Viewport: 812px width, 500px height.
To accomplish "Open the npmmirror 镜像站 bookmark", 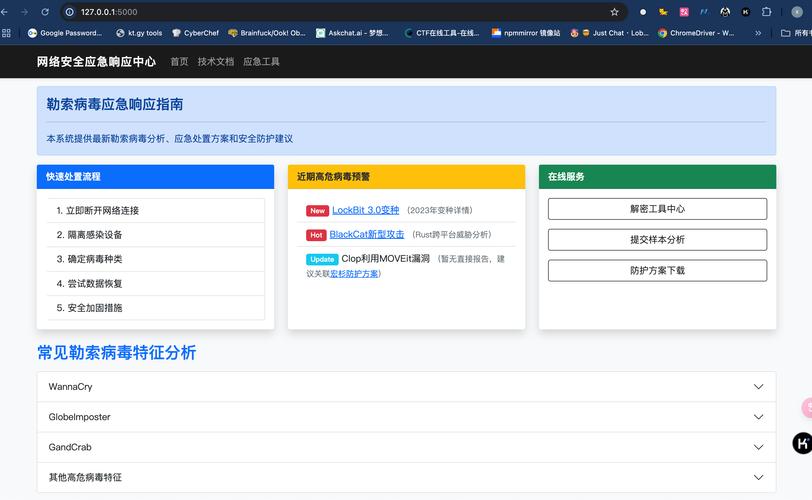I will tap(526, 33).
